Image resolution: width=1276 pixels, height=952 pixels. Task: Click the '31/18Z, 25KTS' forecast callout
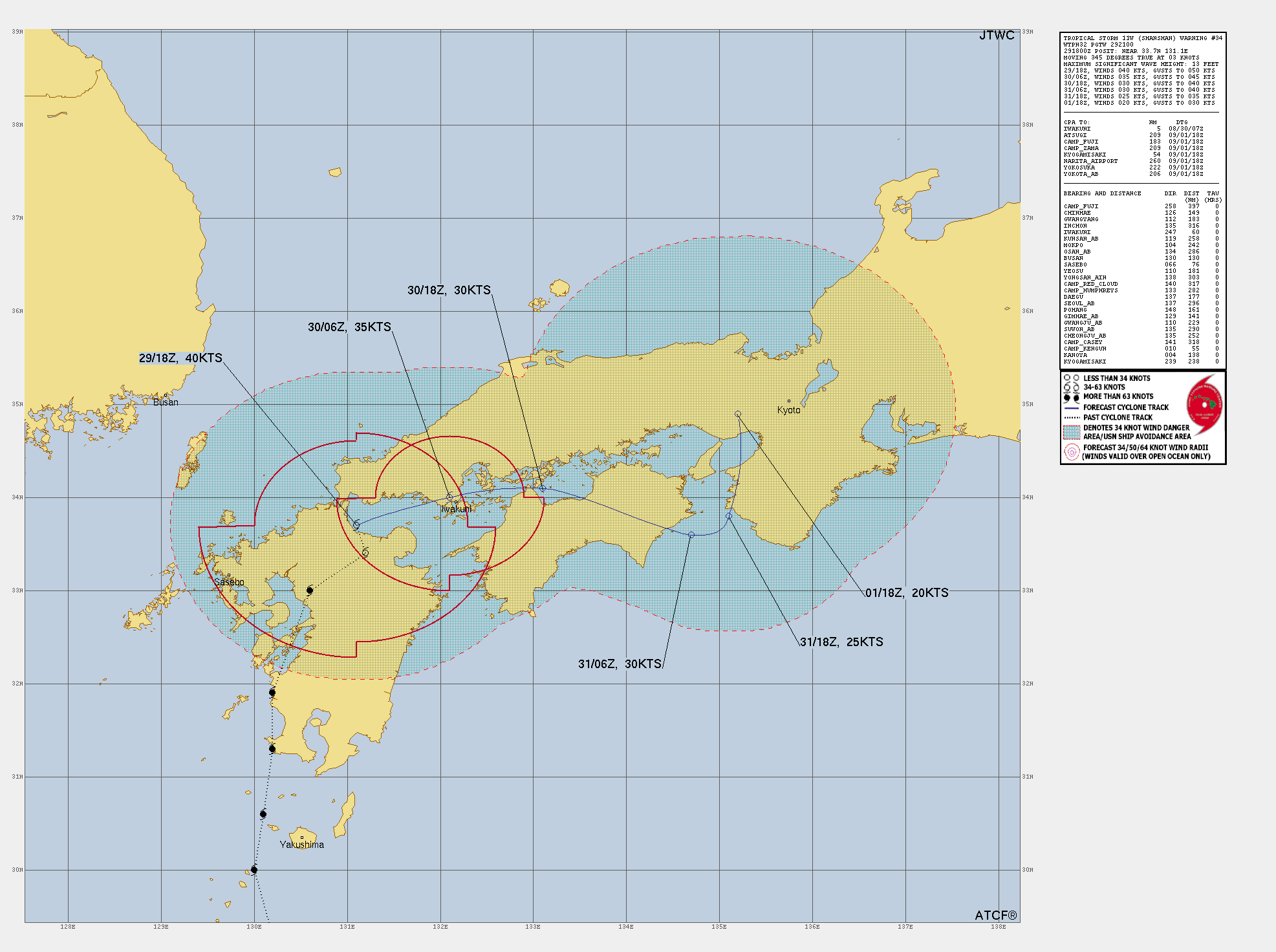click(841, 642)
